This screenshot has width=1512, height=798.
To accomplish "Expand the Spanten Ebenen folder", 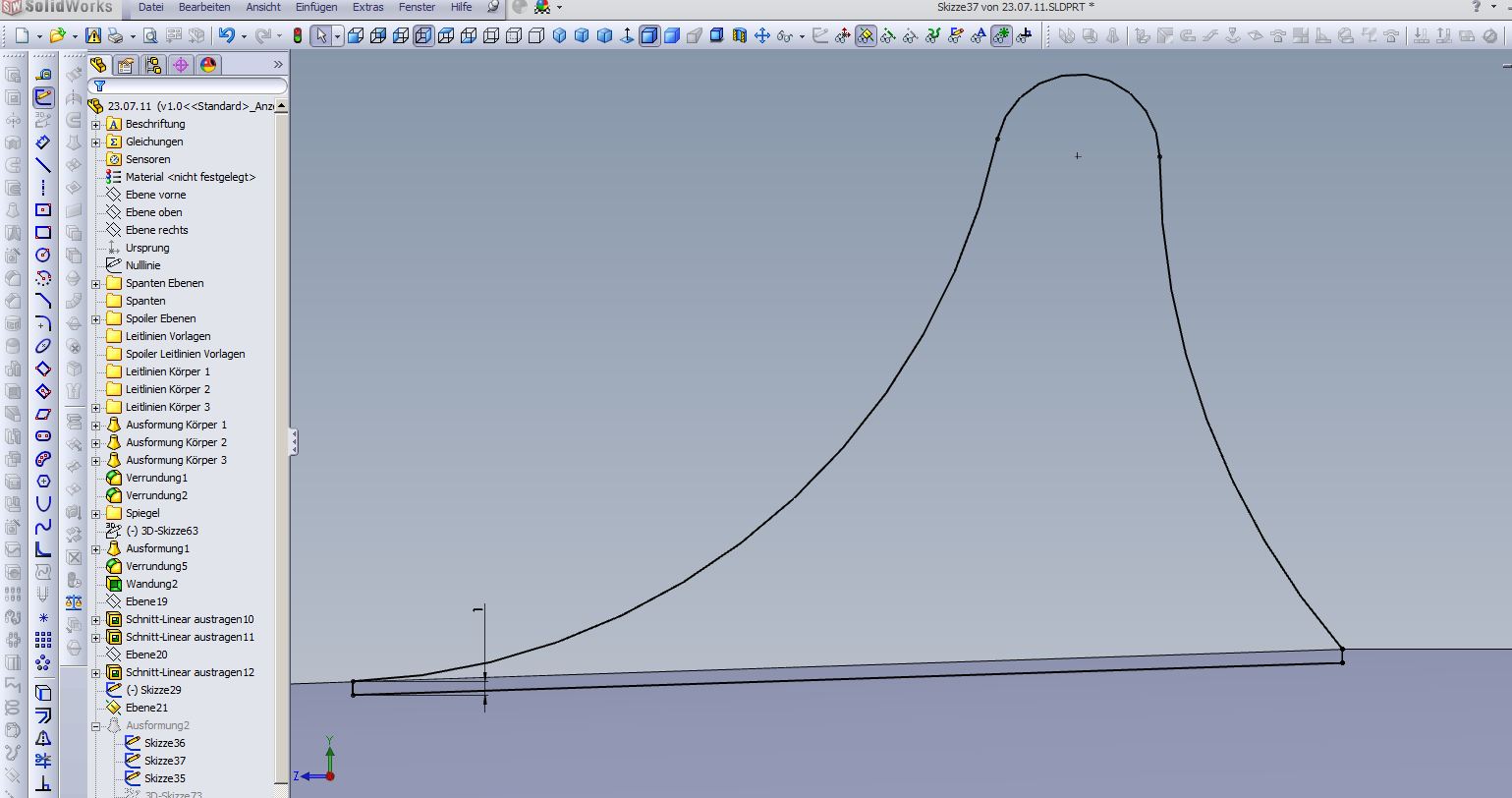I will [95, 284].
